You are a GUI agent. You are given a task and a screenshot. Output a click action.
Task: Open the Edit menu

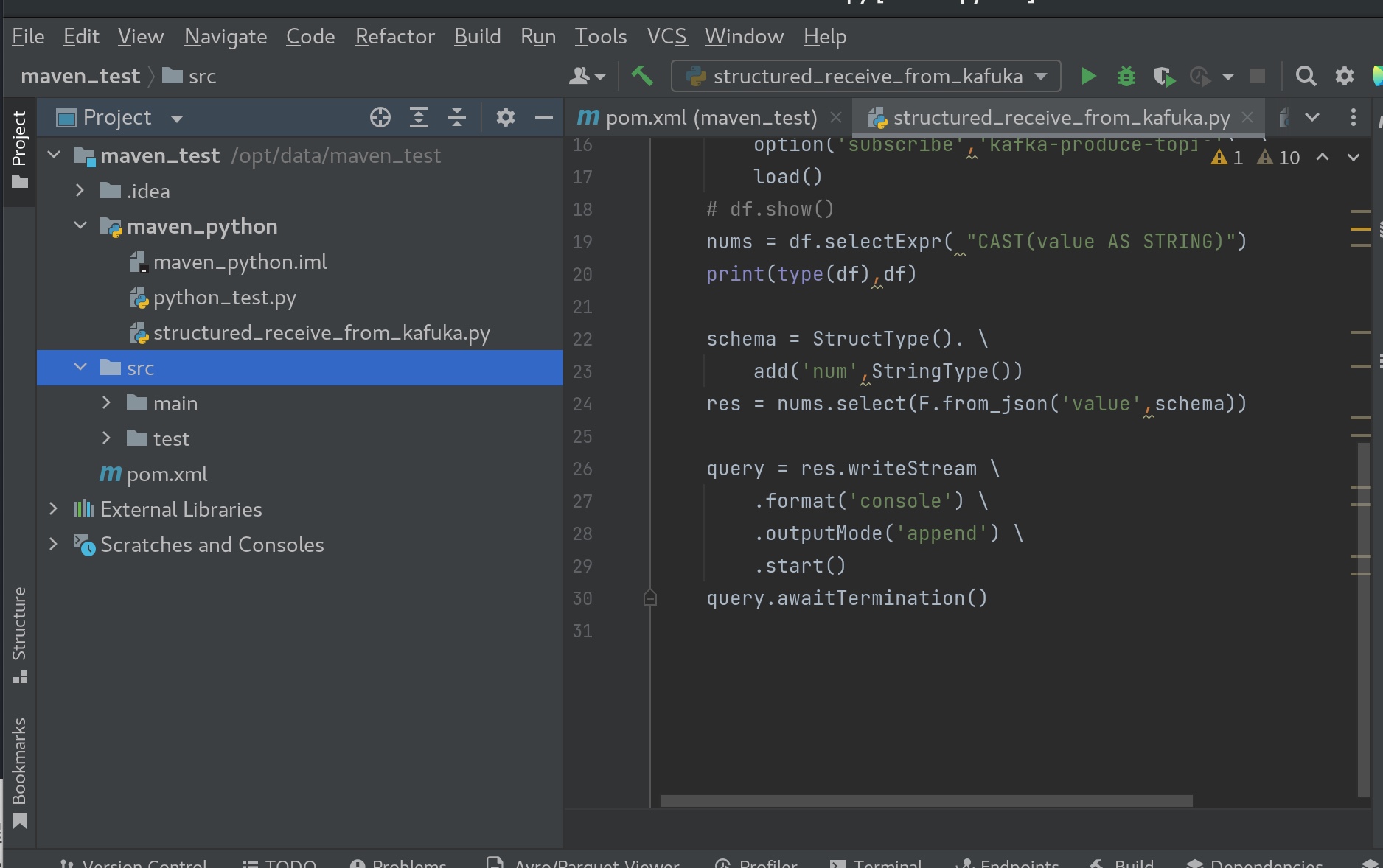pyautogui.click(x=81, y=36)
